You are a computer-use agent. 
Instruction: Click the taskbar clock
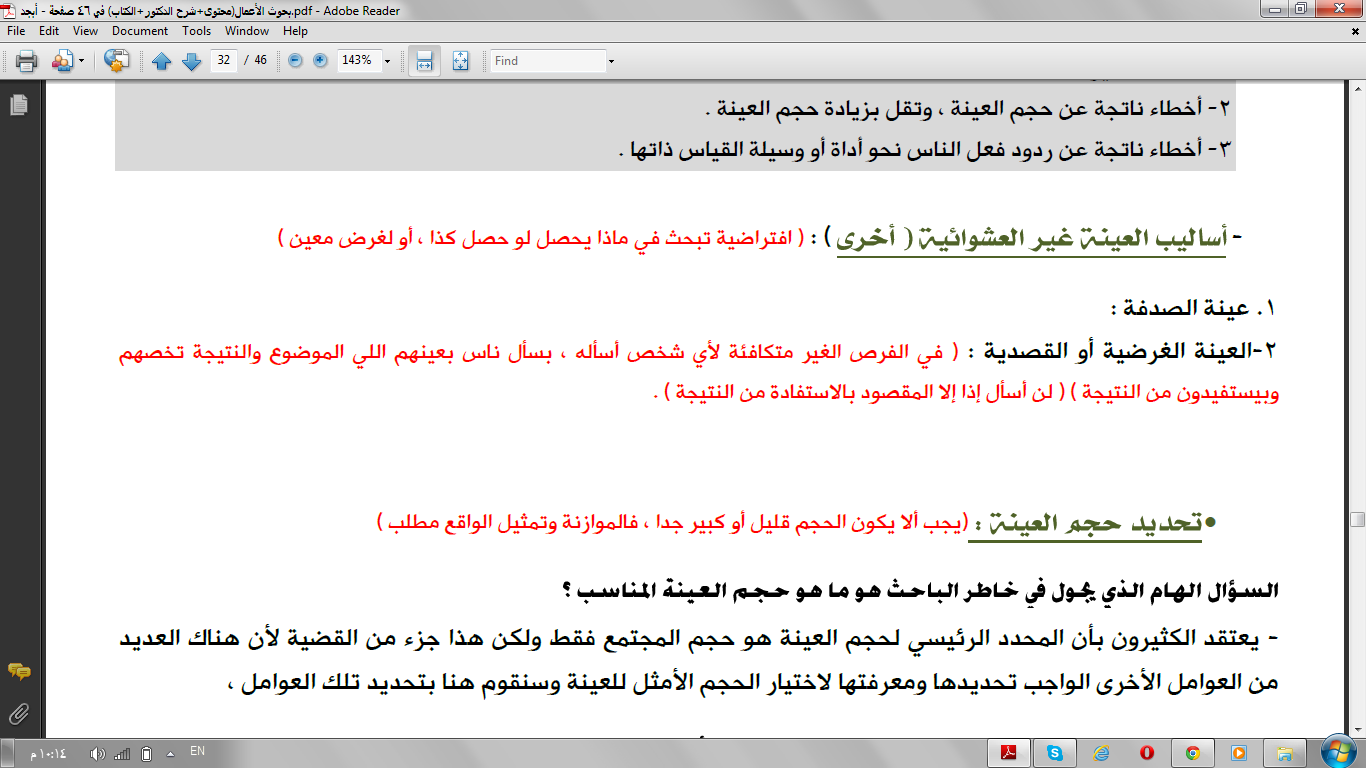[49, 753]
